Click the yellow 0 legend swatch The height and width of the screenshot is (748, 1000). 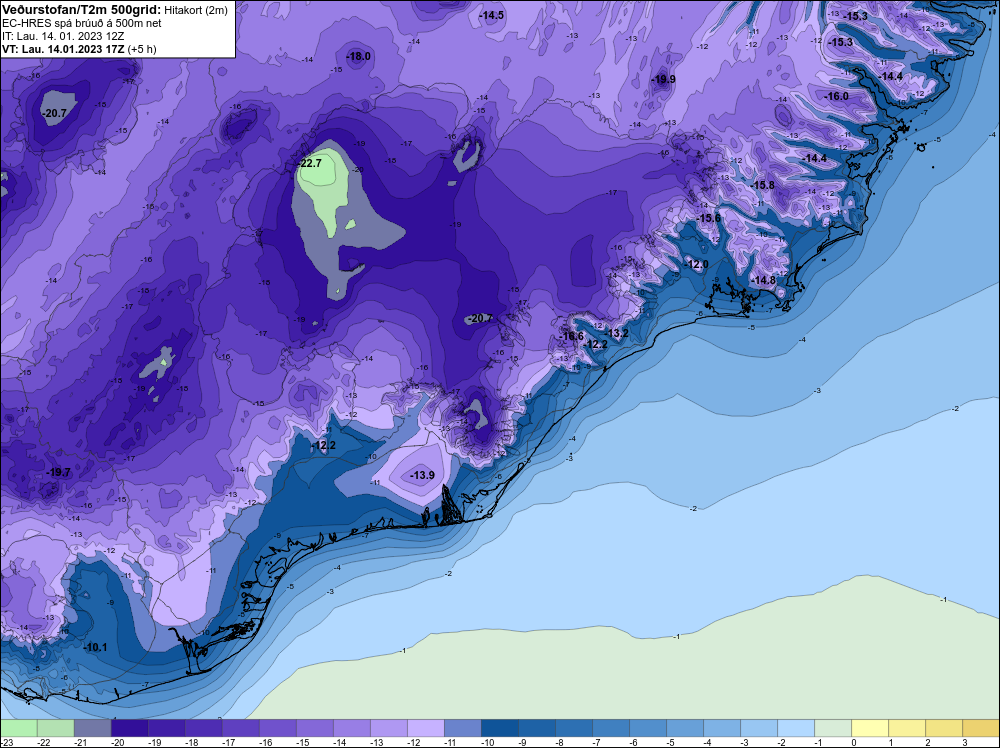[869, 728]
